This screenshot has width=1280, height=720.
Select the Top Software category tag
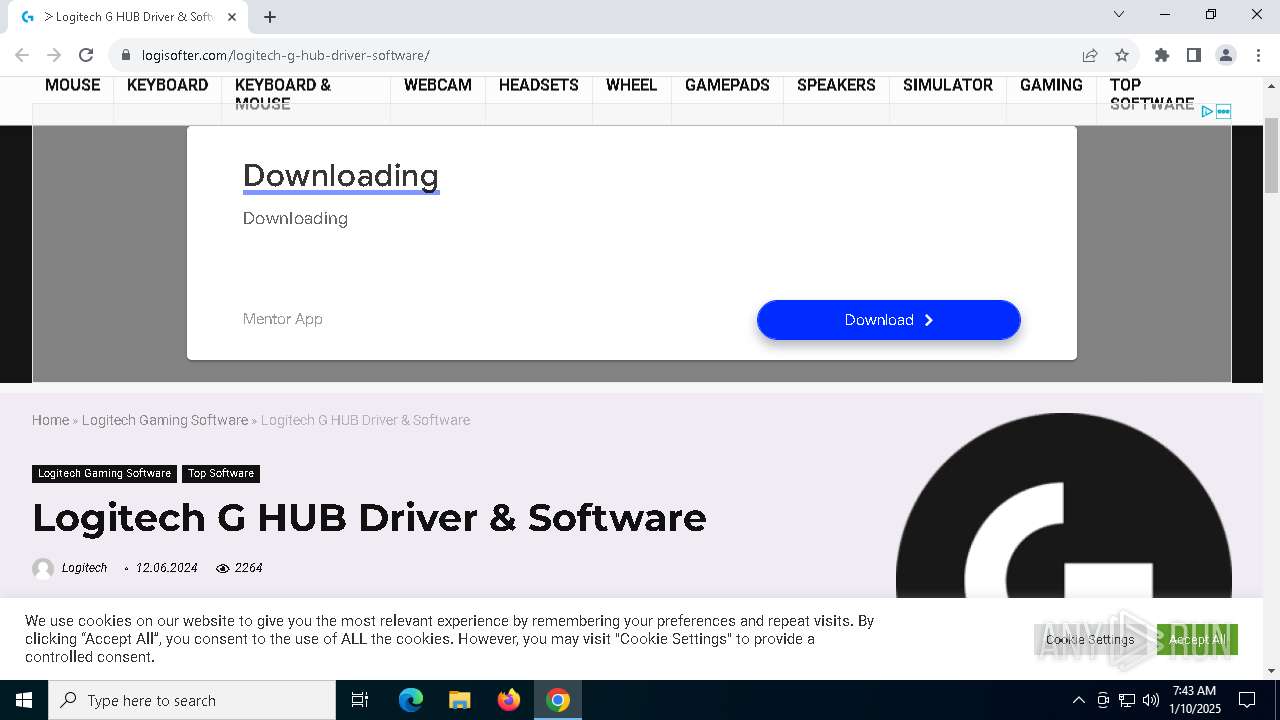221,473
